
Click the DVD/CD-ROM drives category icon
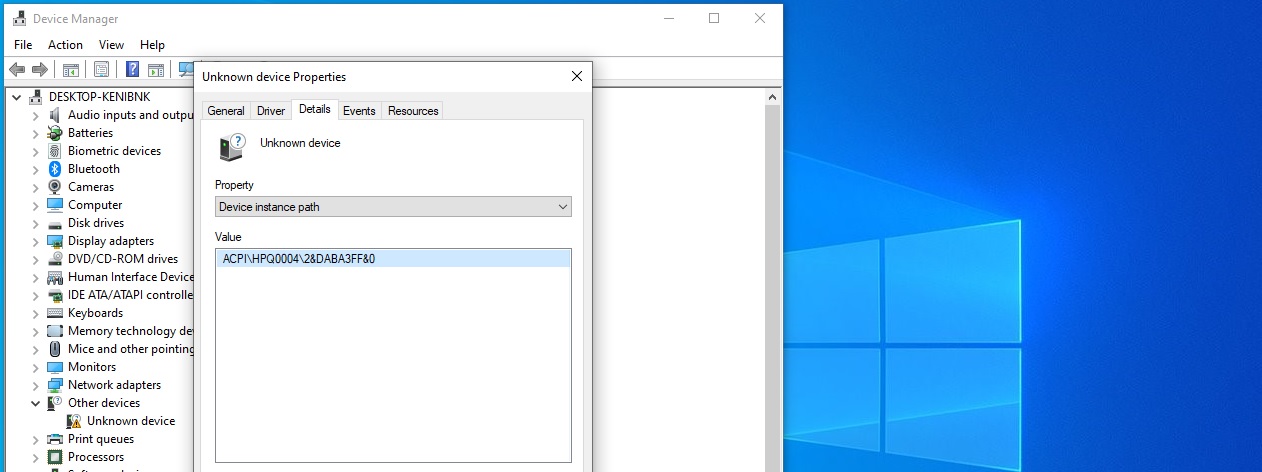55,259
